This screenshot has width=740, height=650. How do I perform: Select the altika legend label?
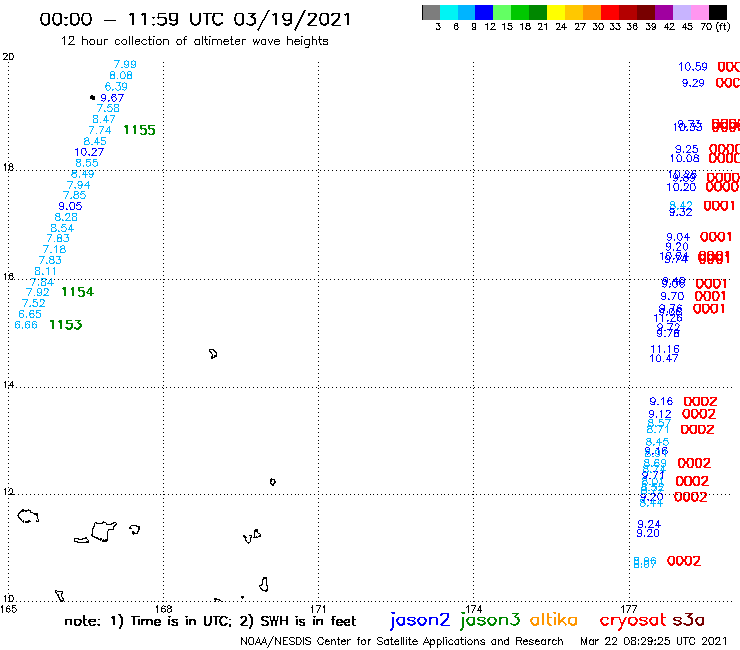pyautogui.click(x=554, y=620)
